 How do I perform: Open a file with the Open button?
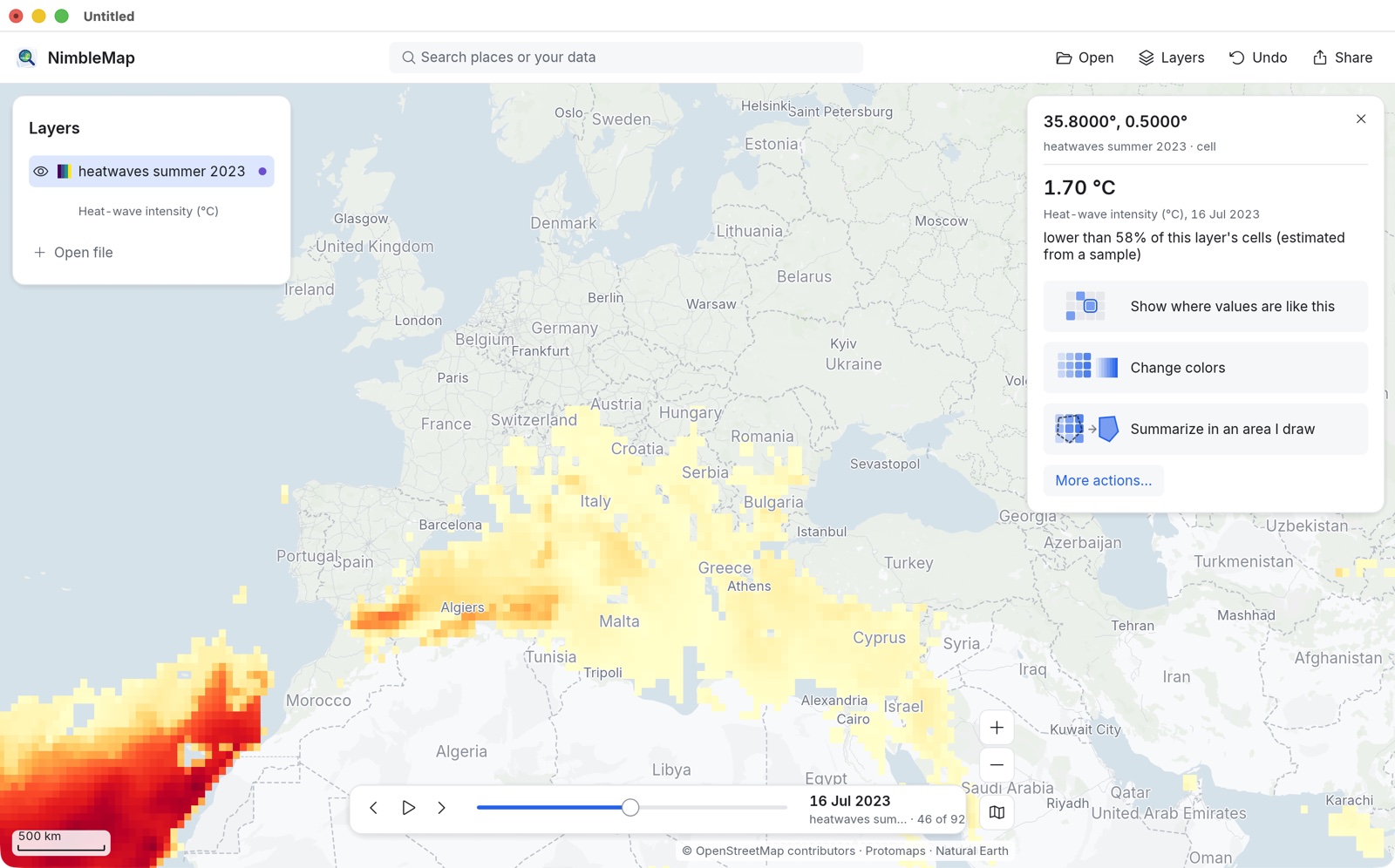1085,58
